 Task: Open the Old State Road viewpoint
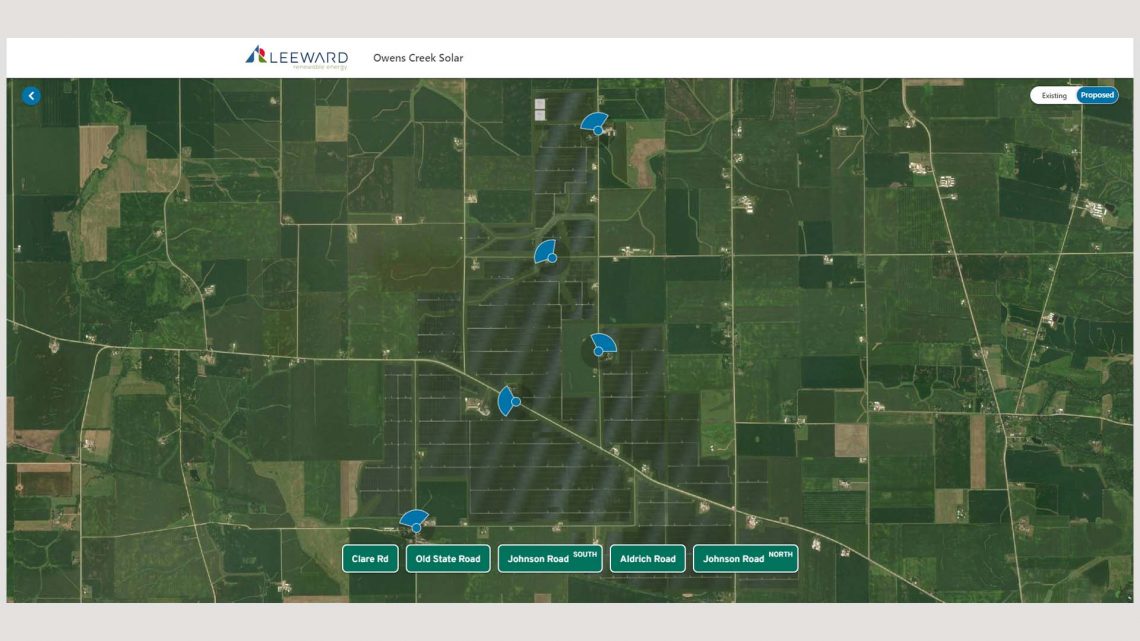point(448,559)
